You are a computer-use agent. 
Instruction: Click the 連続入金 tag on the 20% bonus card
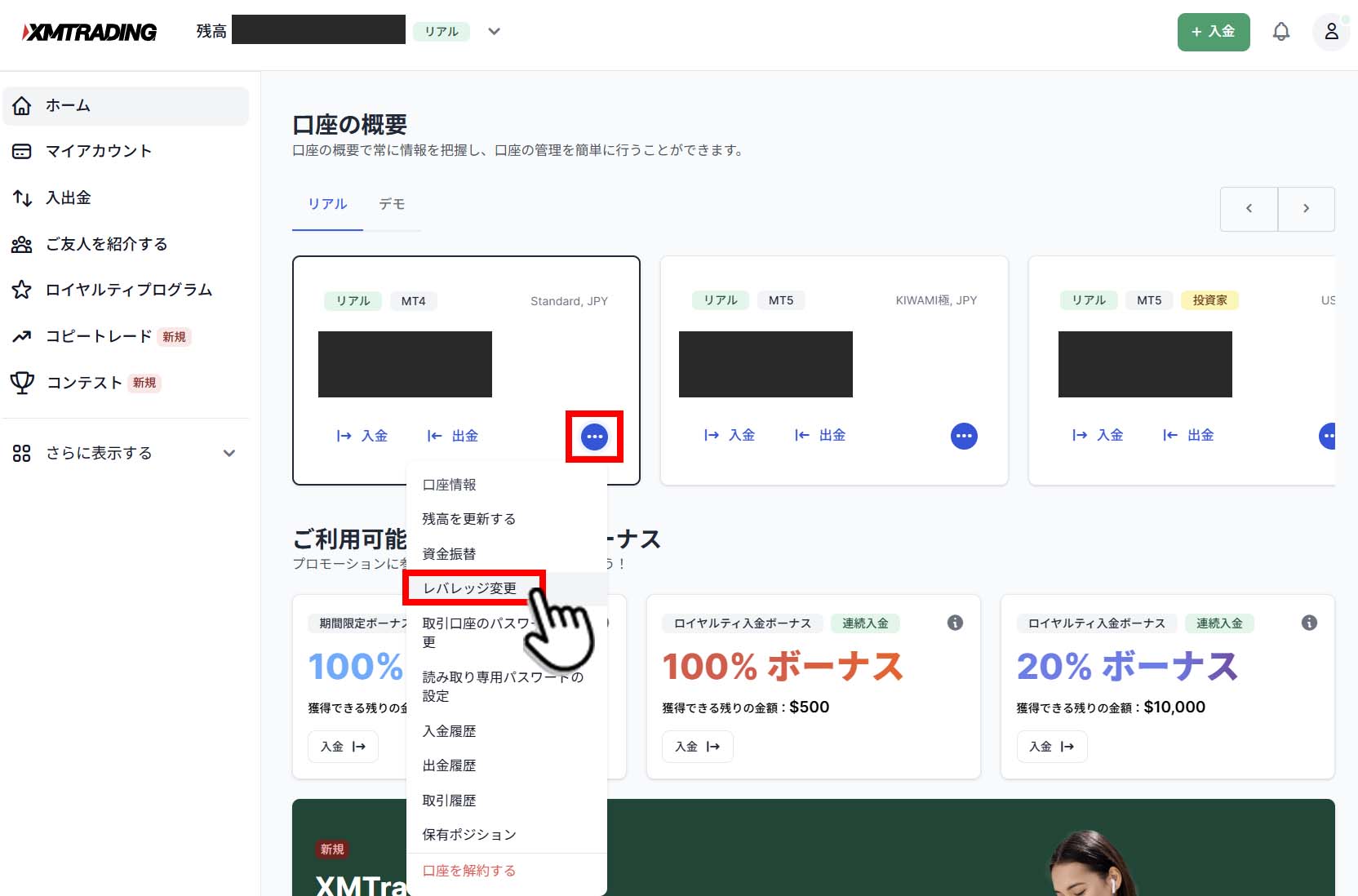pyautogui.click(x=1219, y=623)
